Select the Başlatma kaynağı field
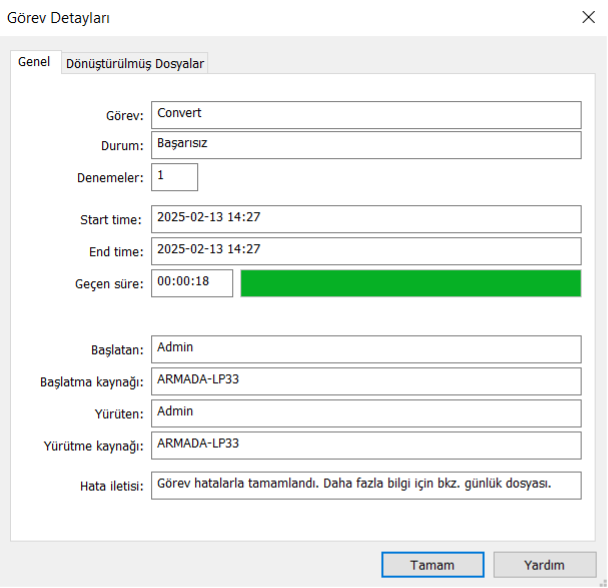The height and width of the screenshot is (588, 608). coord(366,381)
